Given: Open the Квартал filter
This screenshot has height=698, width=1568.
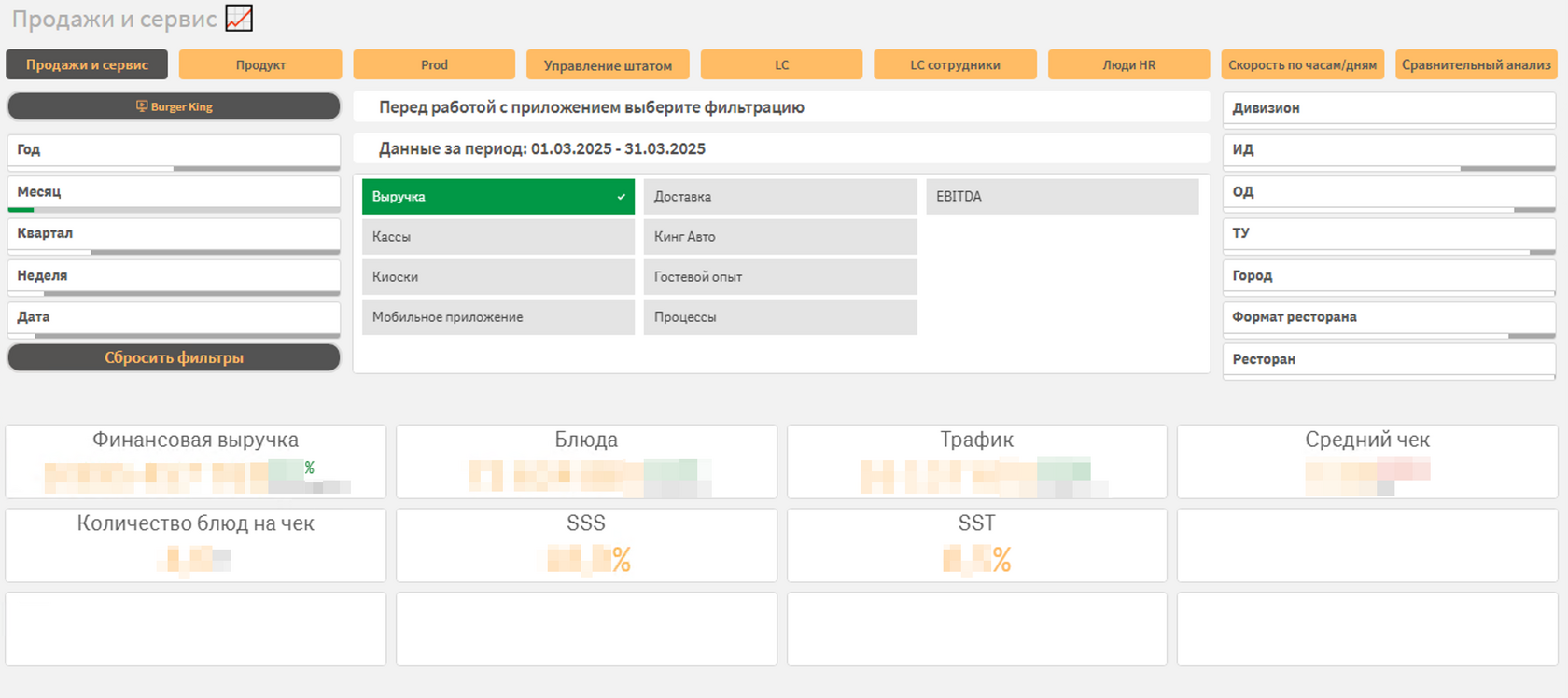Looking at the screenshot, I should (174, 236).
